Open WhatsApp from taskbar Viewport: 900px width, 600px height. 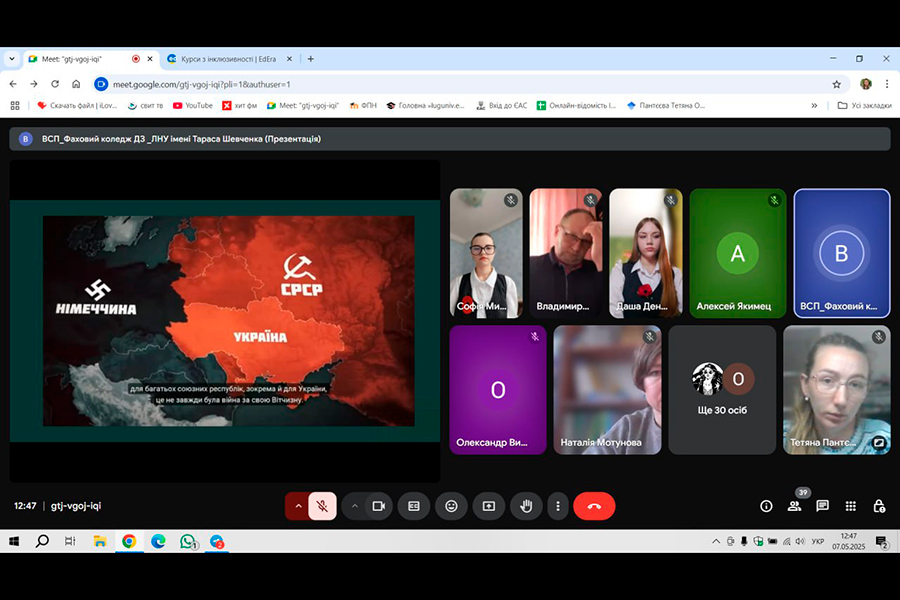click(188, 541)
